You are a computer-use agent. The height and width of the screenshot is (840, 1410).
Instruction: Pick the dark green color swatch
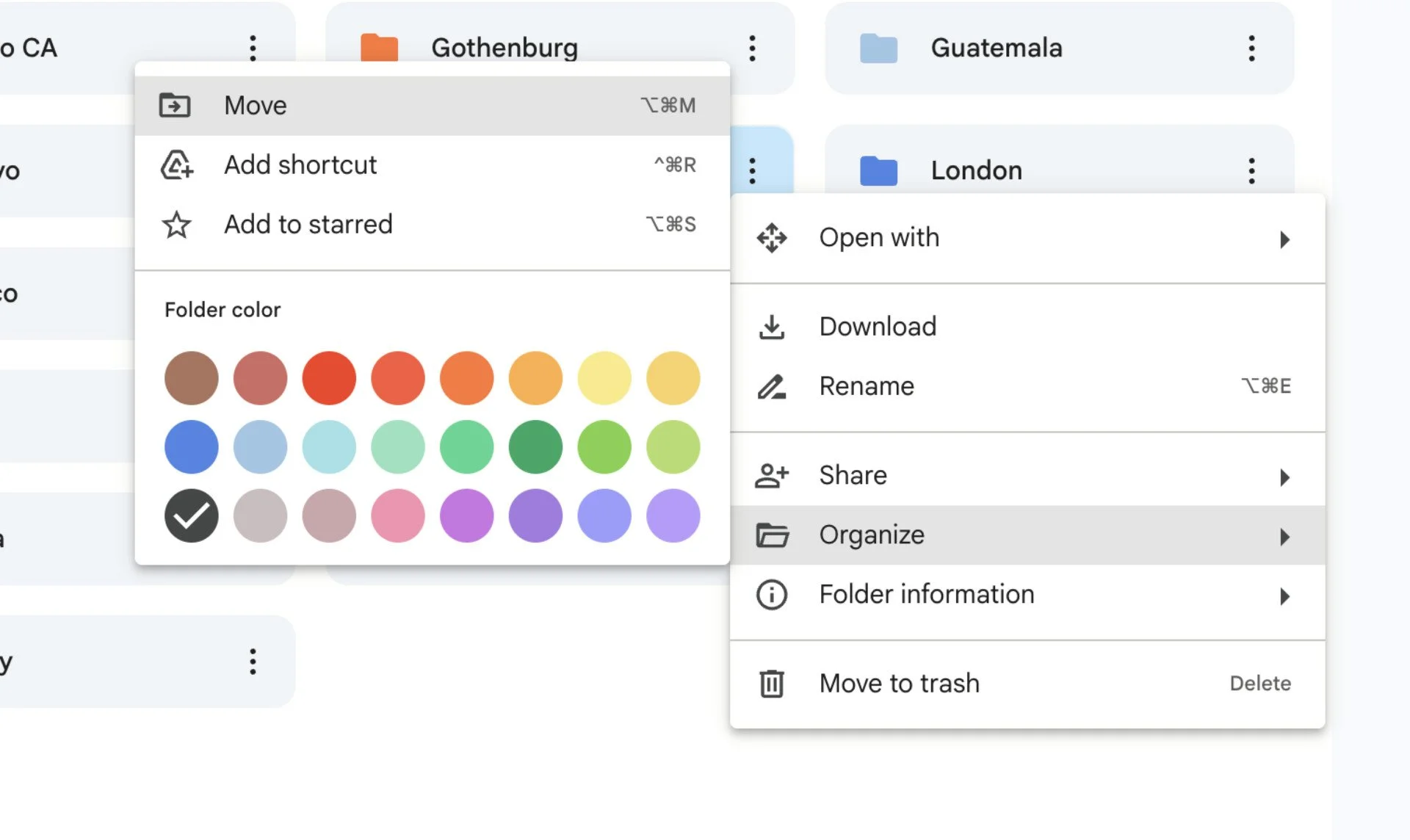535,447
